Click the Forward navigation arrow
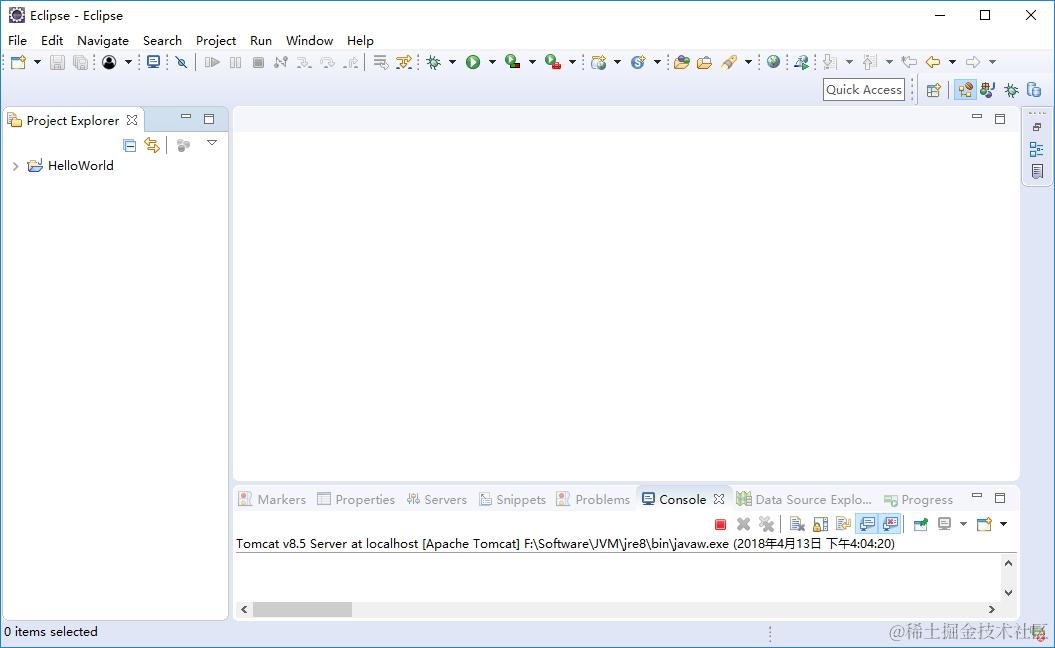1055x648 pixels. 973,63
